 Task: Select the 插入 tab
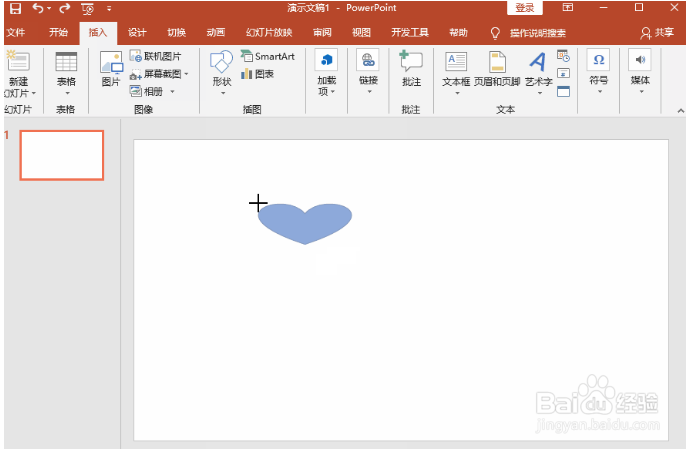point(98,33)
